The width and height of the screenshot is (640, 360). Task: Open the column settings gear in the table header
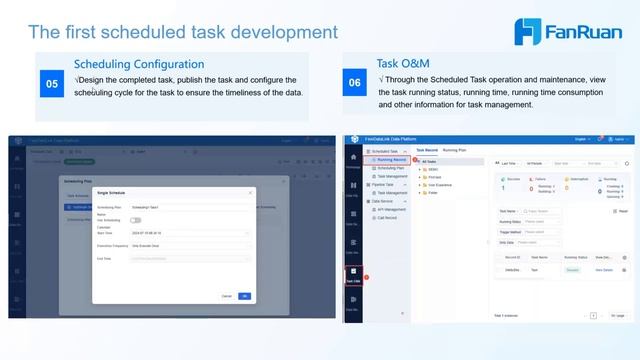624,258
